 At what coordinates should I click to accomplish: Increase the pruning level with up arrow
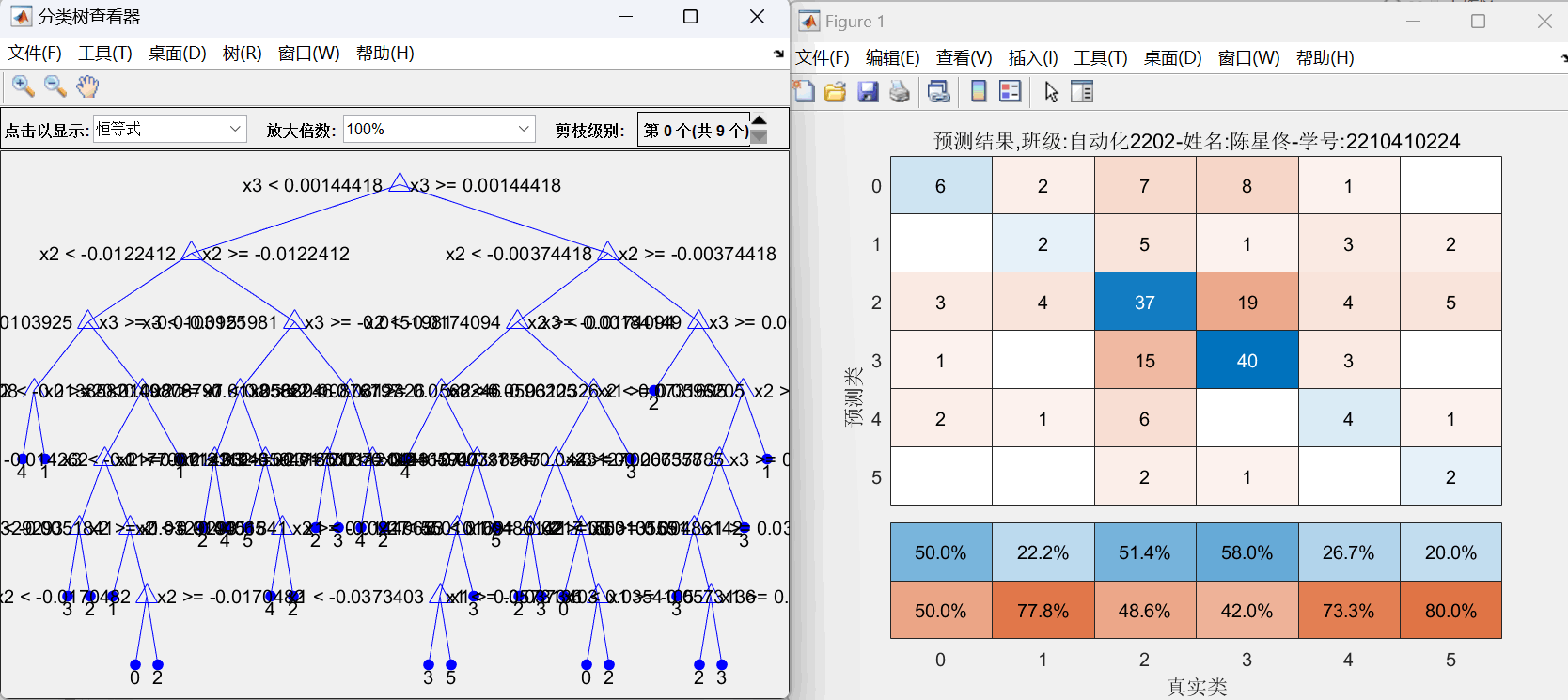pyautogui.click(x=760, y=120)
